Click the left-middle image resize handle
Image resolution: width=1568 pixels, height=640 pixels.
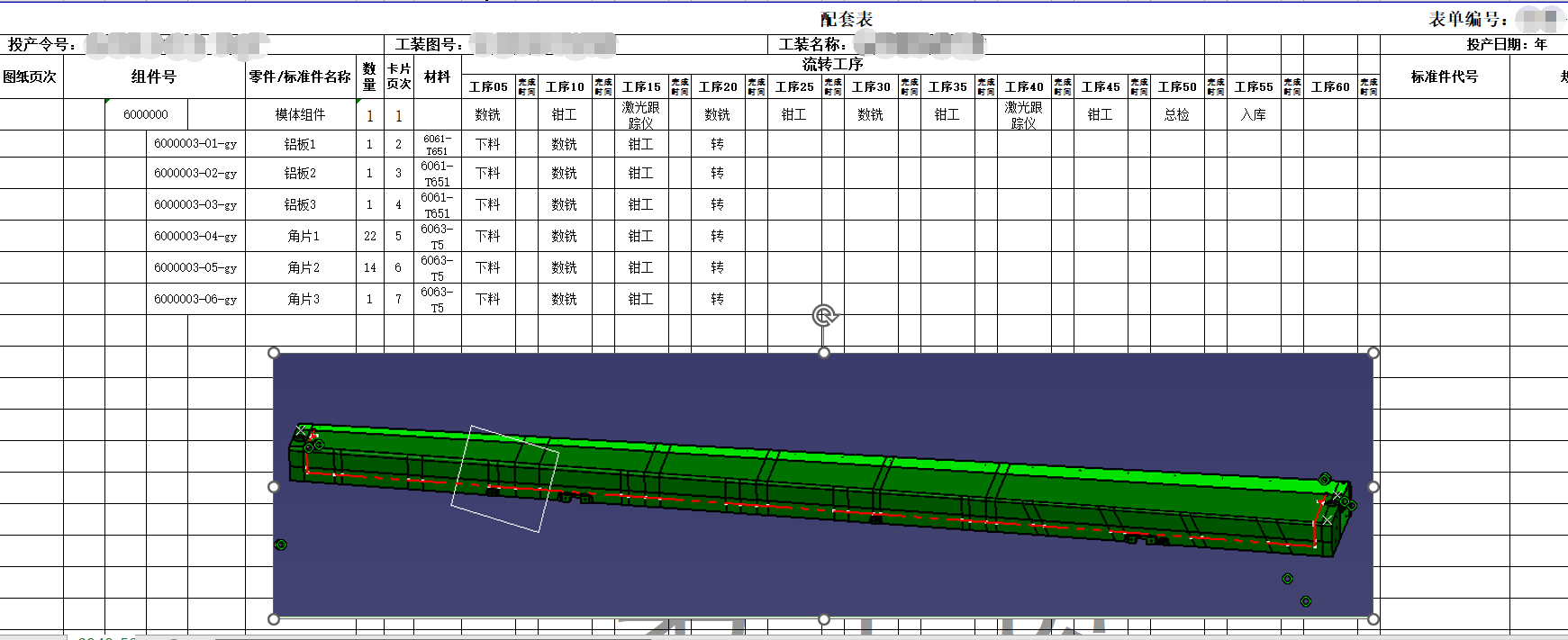pos(274,487)
